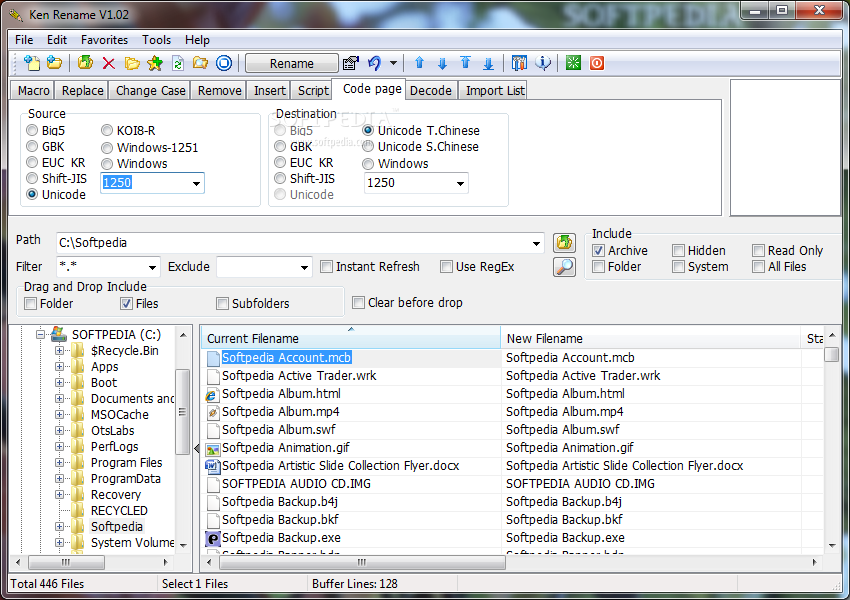The height and width of the screenshot is (600, 850).
Task: Click the Softpedia Backup.exe file icon
Action: coord(212,538)
